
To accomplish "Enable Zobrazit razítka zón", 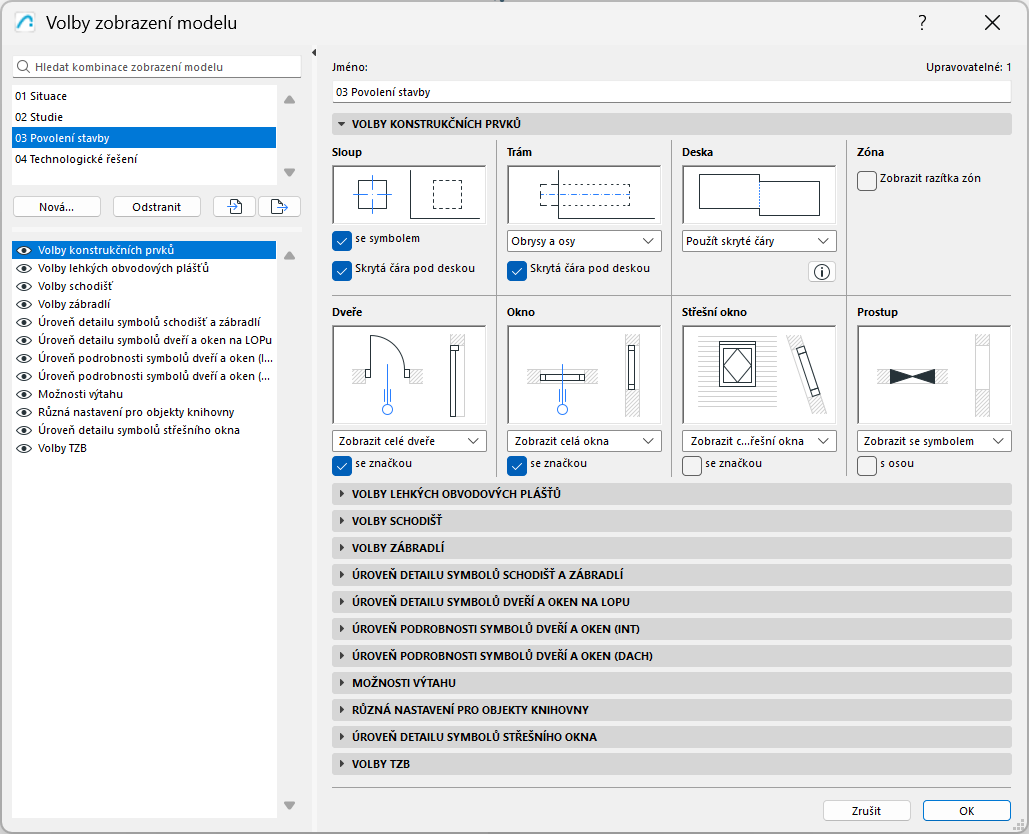I will [x=867, y=180].
